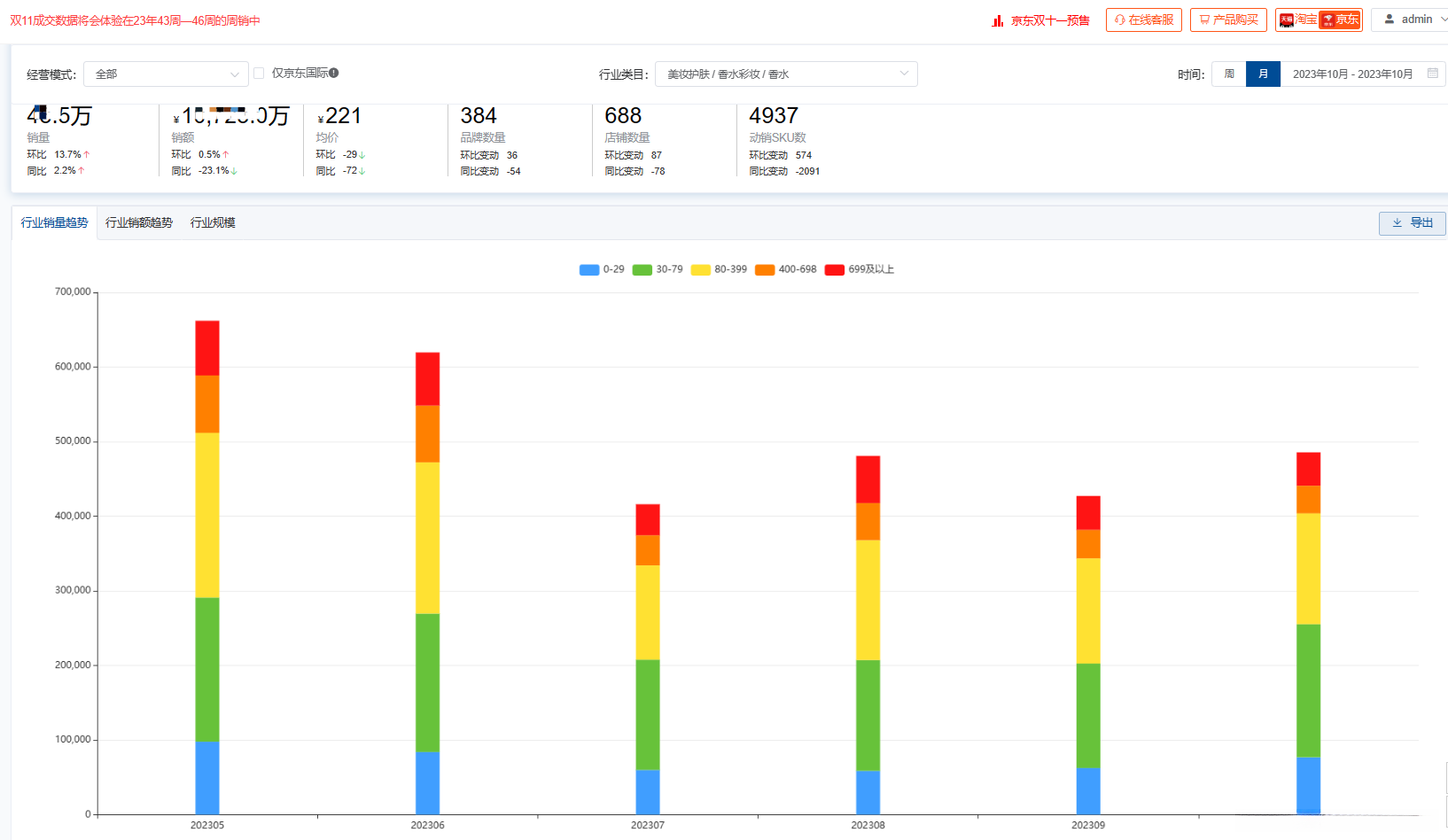Click the 202309 stacked bar
This screenshot has width=1448, height=840.
[1088, 655]
